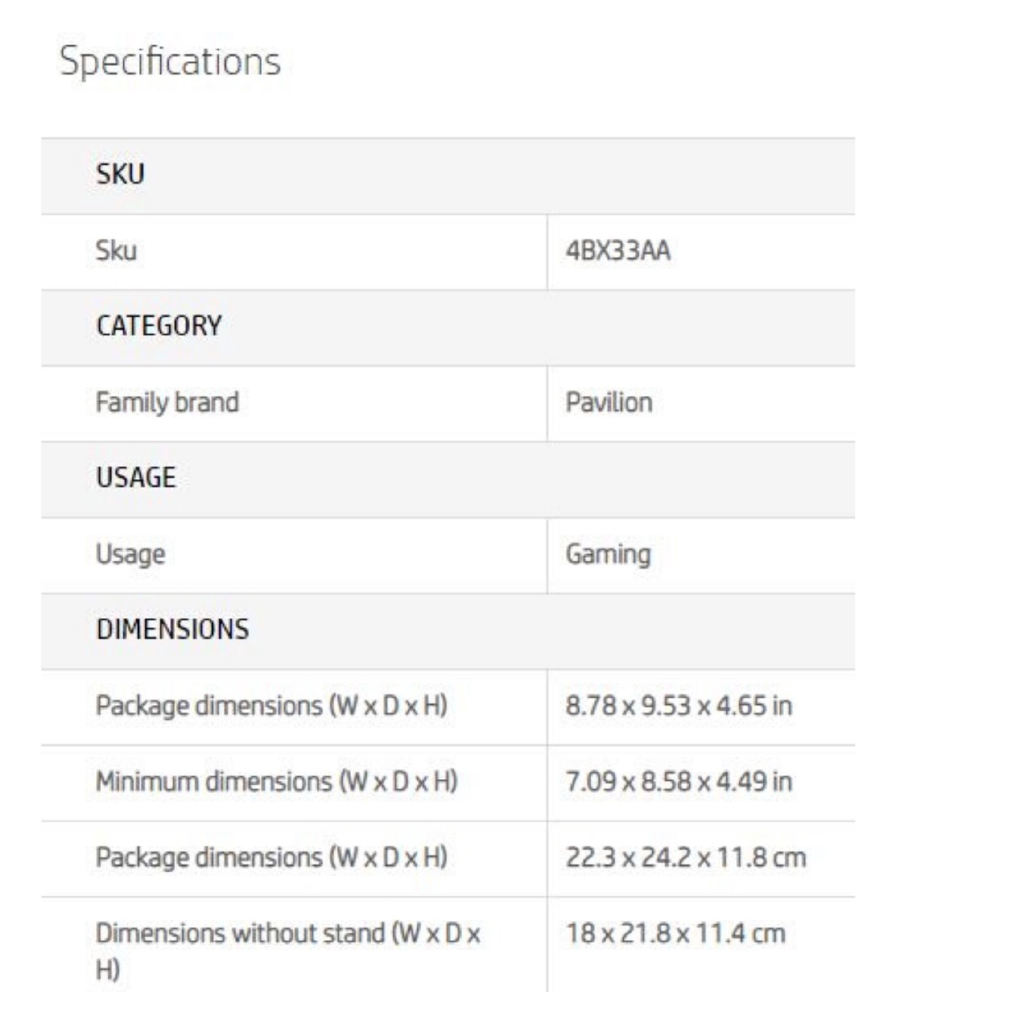
Task: Select the Pavilion brand value
Action: pos(609,402)
